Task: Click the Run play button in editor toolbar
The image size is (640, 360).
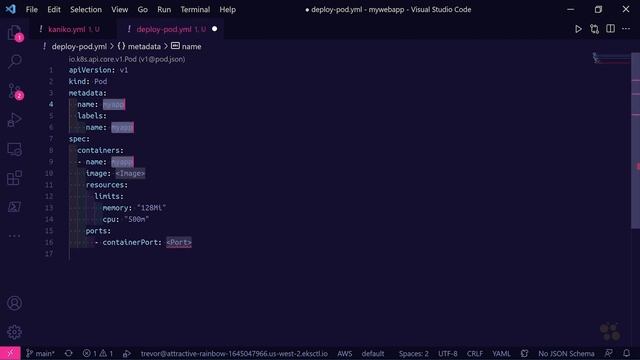Action: pyautogui.click(x=578, y=29)
